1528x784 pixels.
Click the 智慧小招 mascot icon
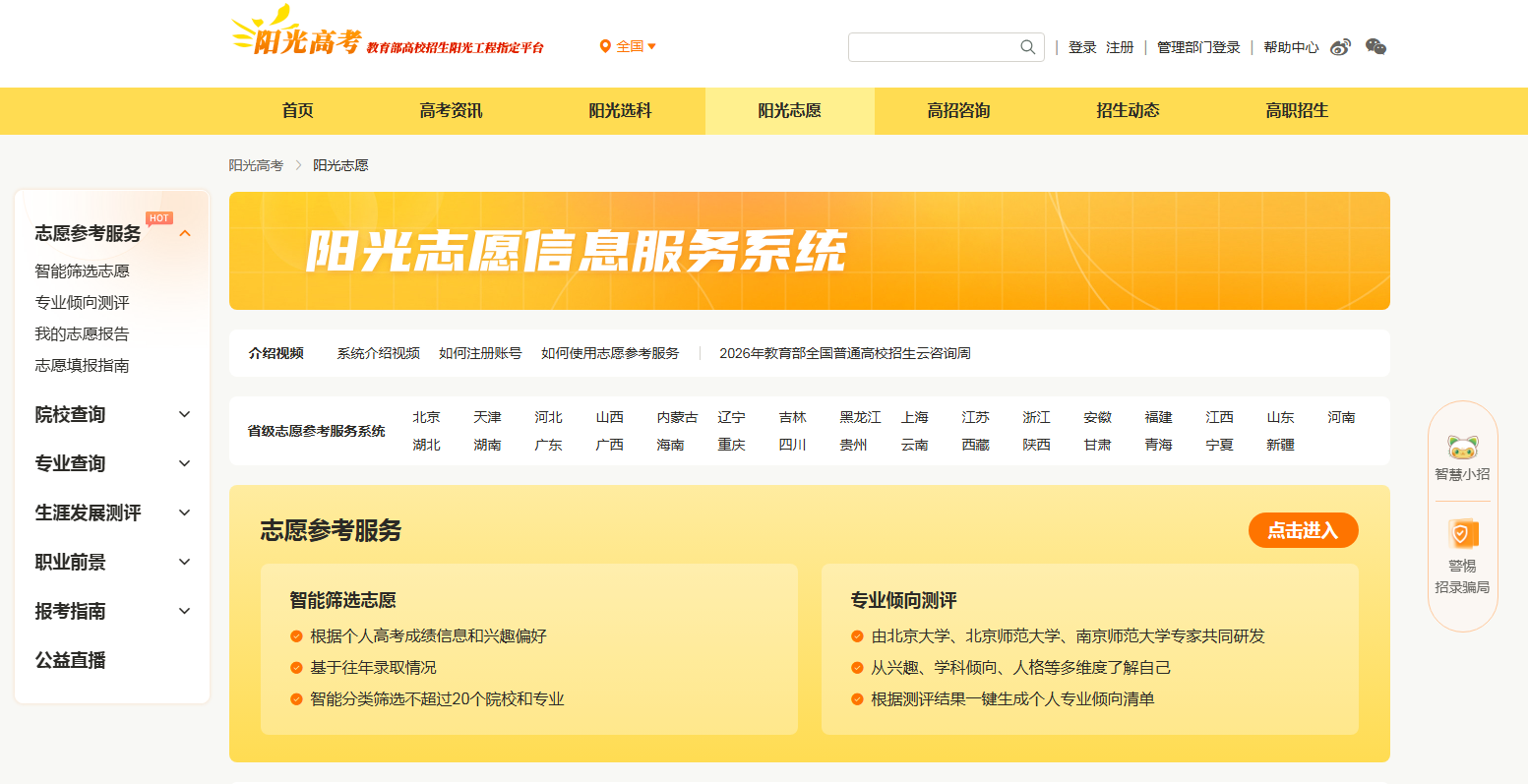(1462, 449)
